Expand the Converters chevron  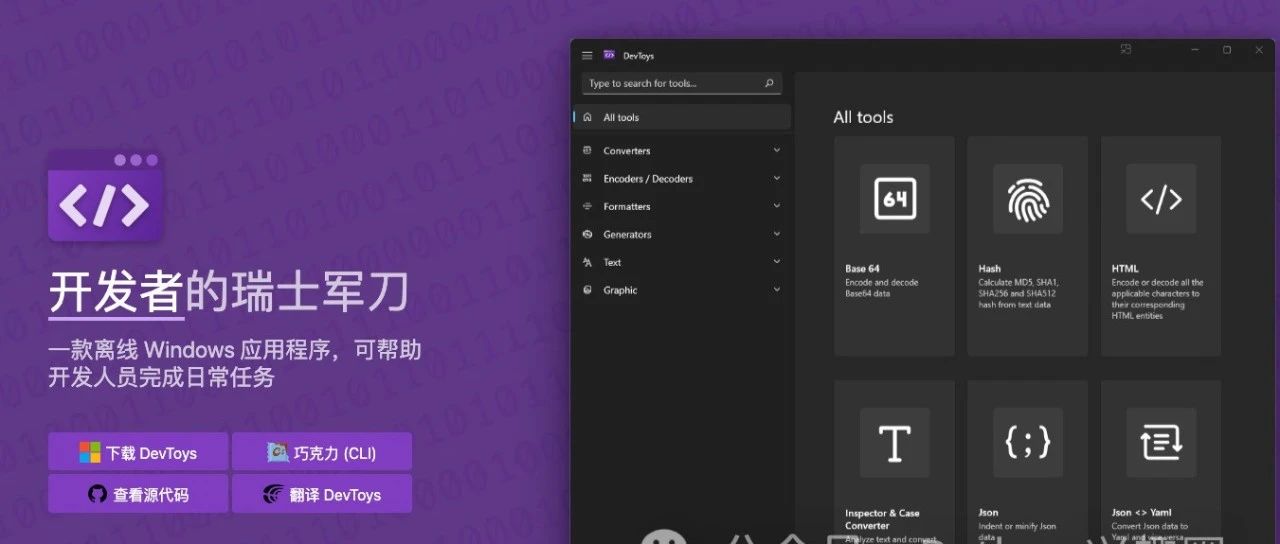point(777,151)
